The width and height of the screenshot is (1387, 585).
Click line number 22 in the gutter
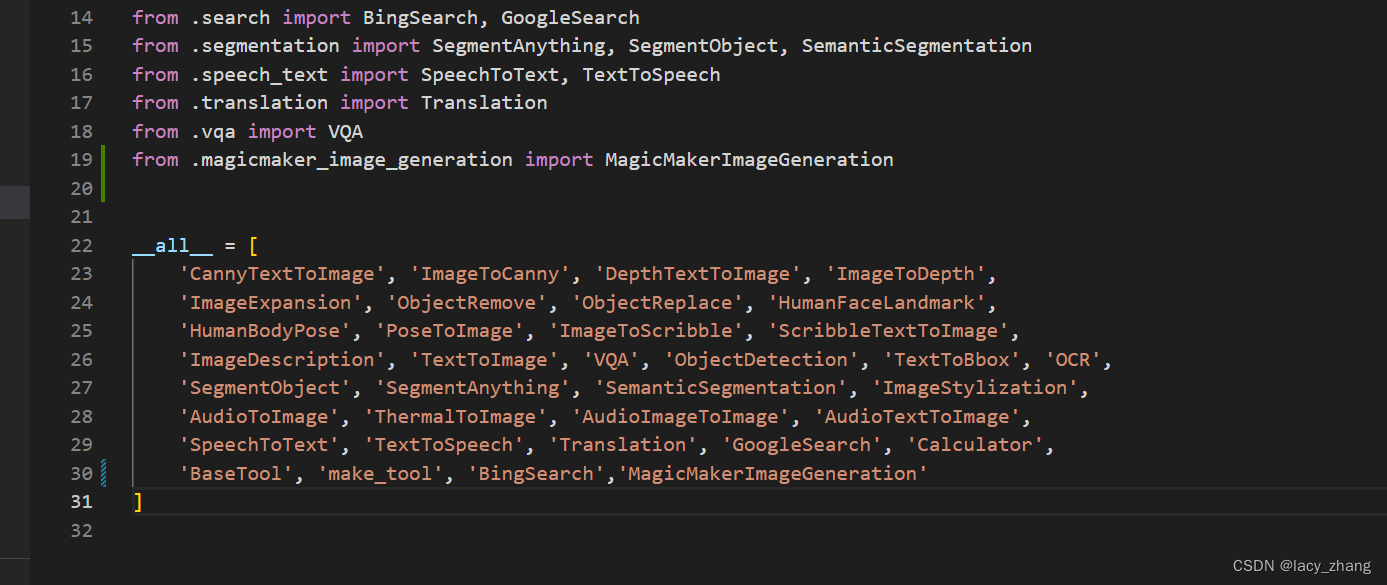[82, 246]
